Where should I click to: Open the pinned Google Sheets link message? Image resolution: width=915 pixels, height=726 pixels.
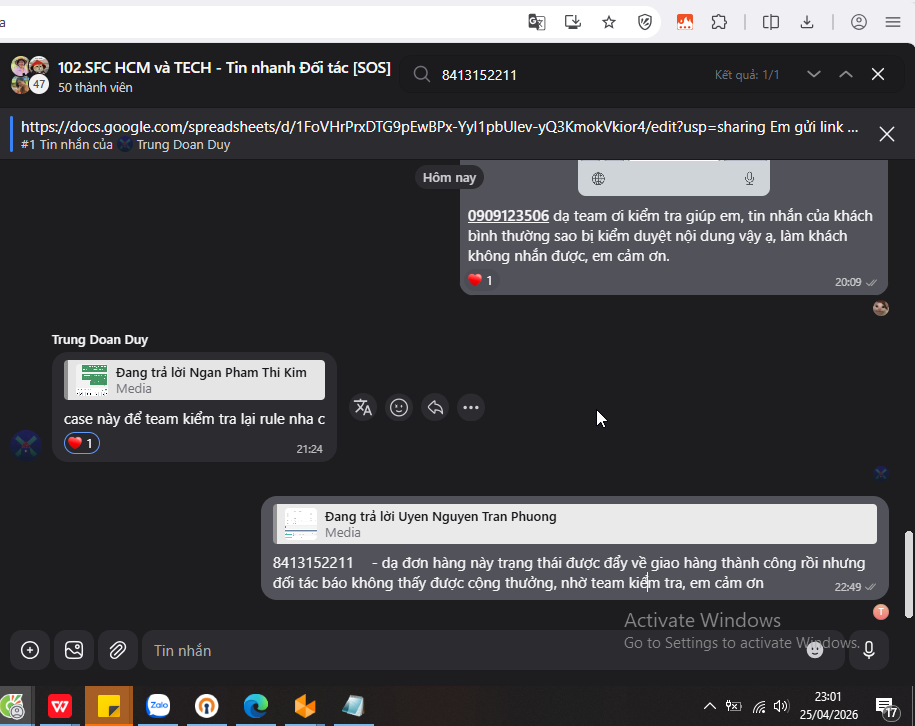coord(439,135)
